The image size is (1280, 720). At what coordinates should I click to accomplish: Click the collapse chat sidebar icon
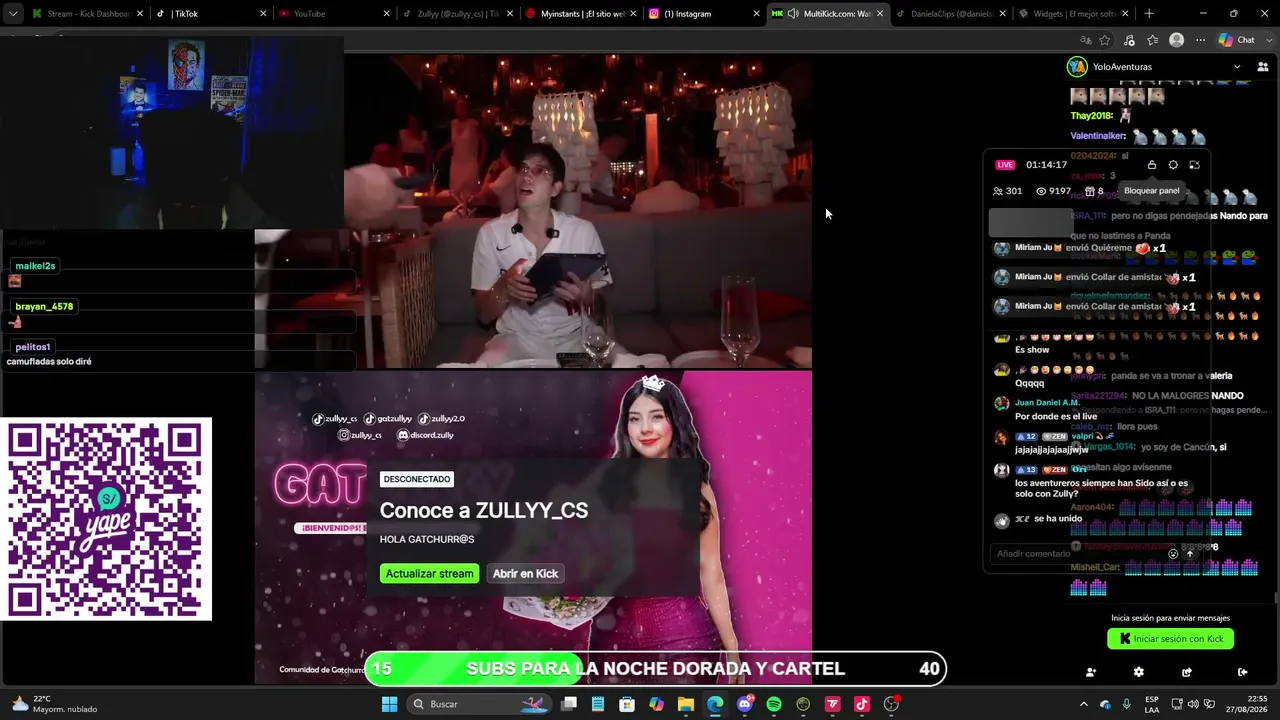pyautogui.click(x=1242, y=672)
